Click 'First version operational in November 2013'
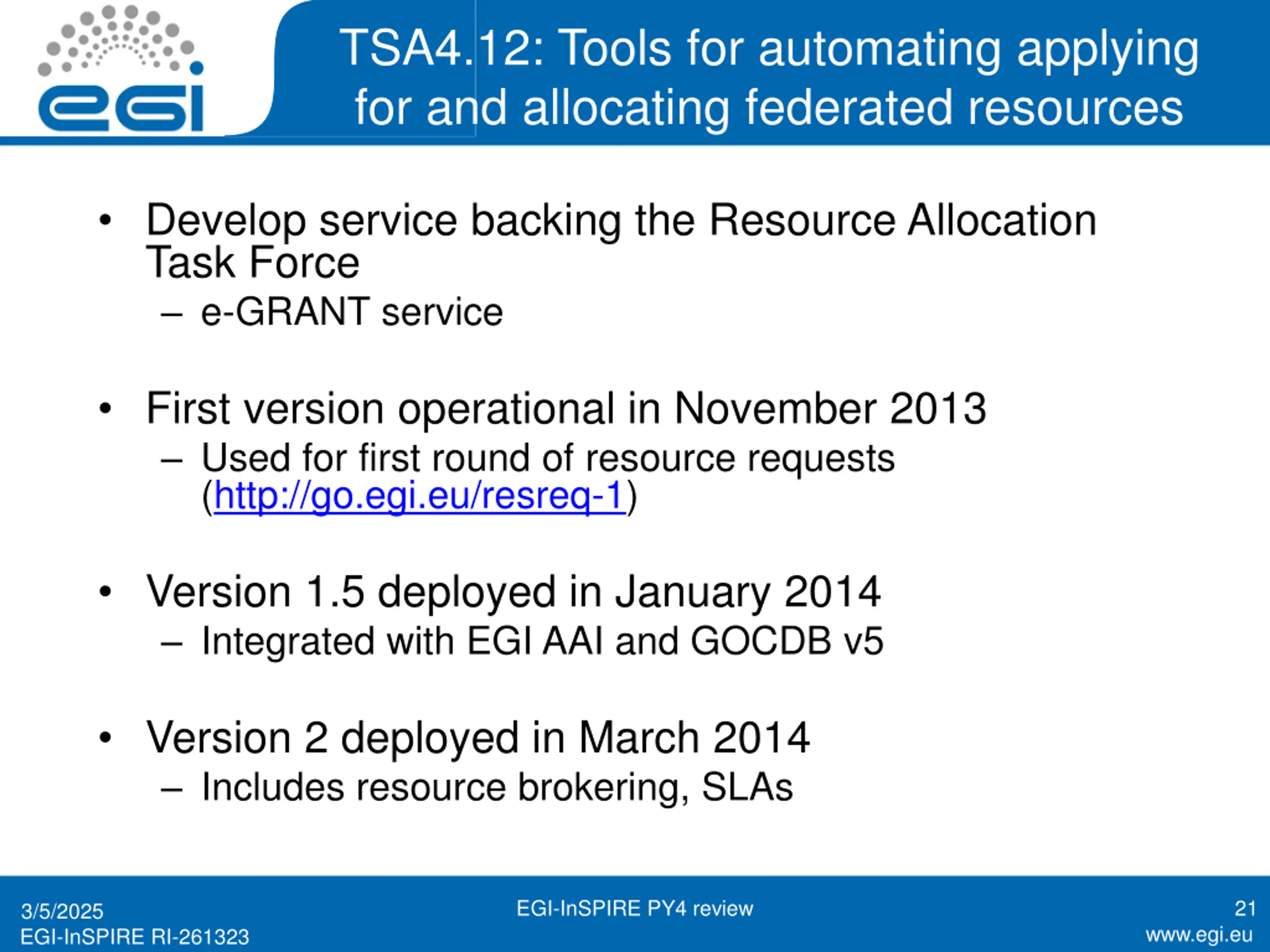The width and height of the screenshot is (1270, 952). click(x=566, y=409)
